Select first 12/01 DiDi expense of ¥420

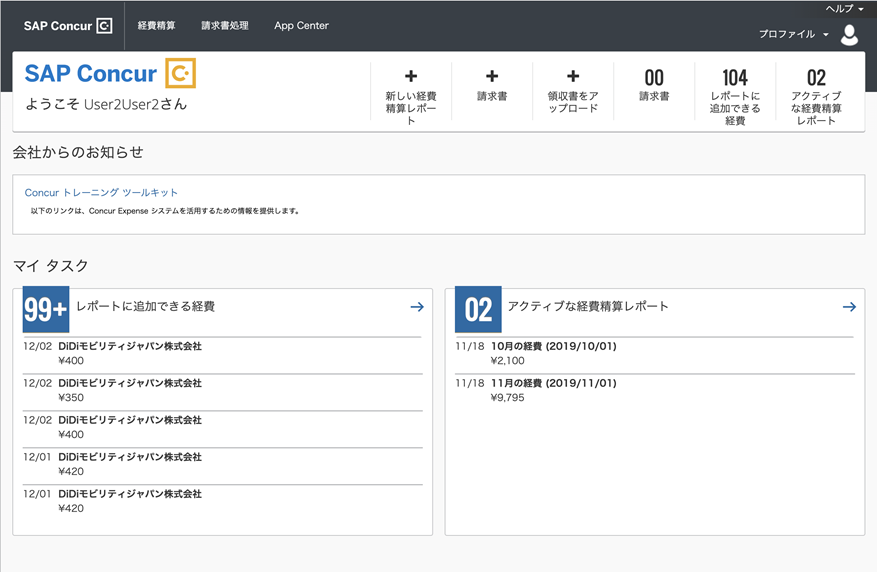coord(223,464)
